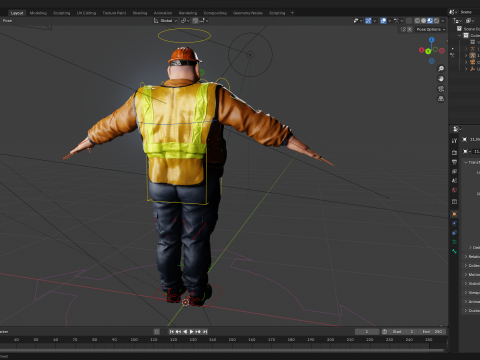Screen dimensions: 480x360
Task: Open the green Bone properties tab
Action: (x=454, y=251)
